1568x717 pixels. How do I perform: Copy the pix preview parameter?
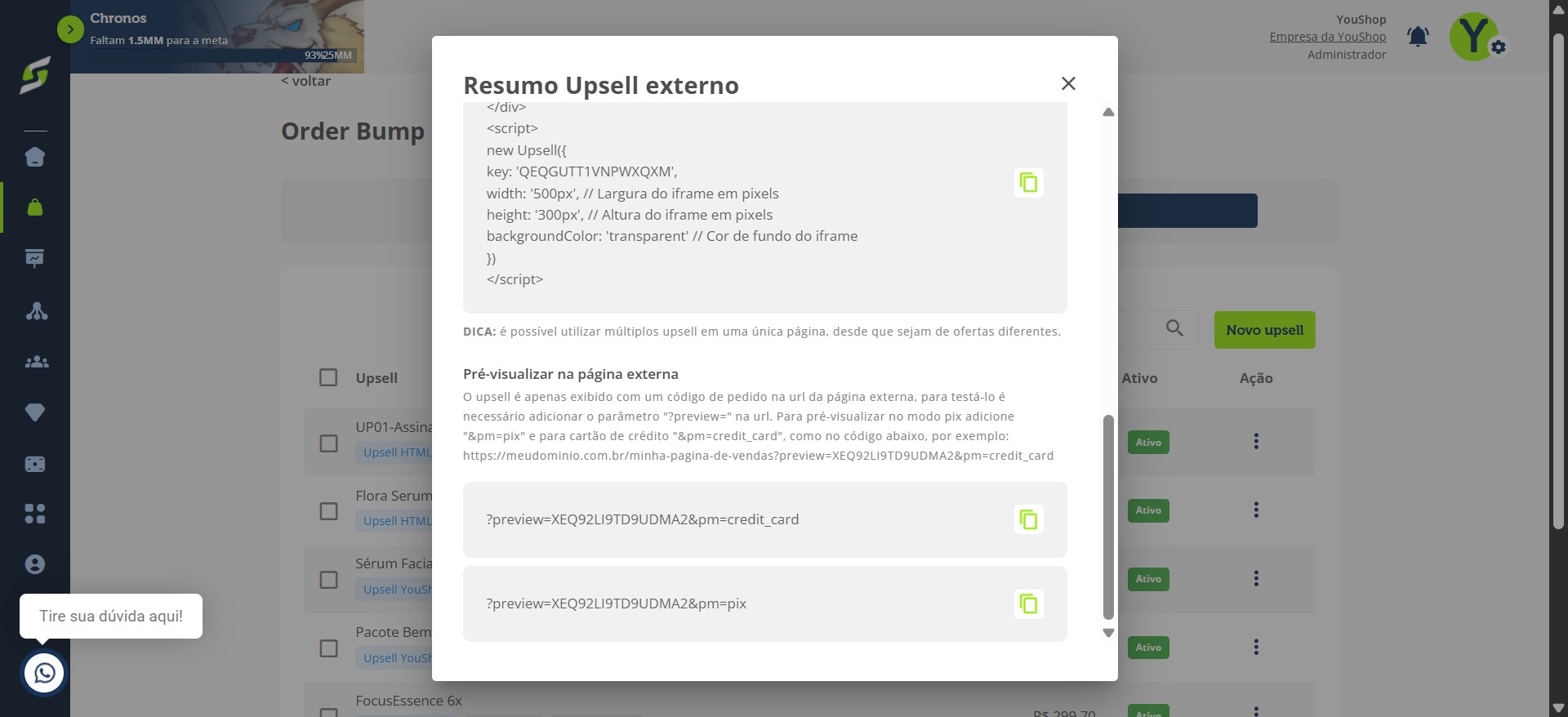pos(1028,603)
